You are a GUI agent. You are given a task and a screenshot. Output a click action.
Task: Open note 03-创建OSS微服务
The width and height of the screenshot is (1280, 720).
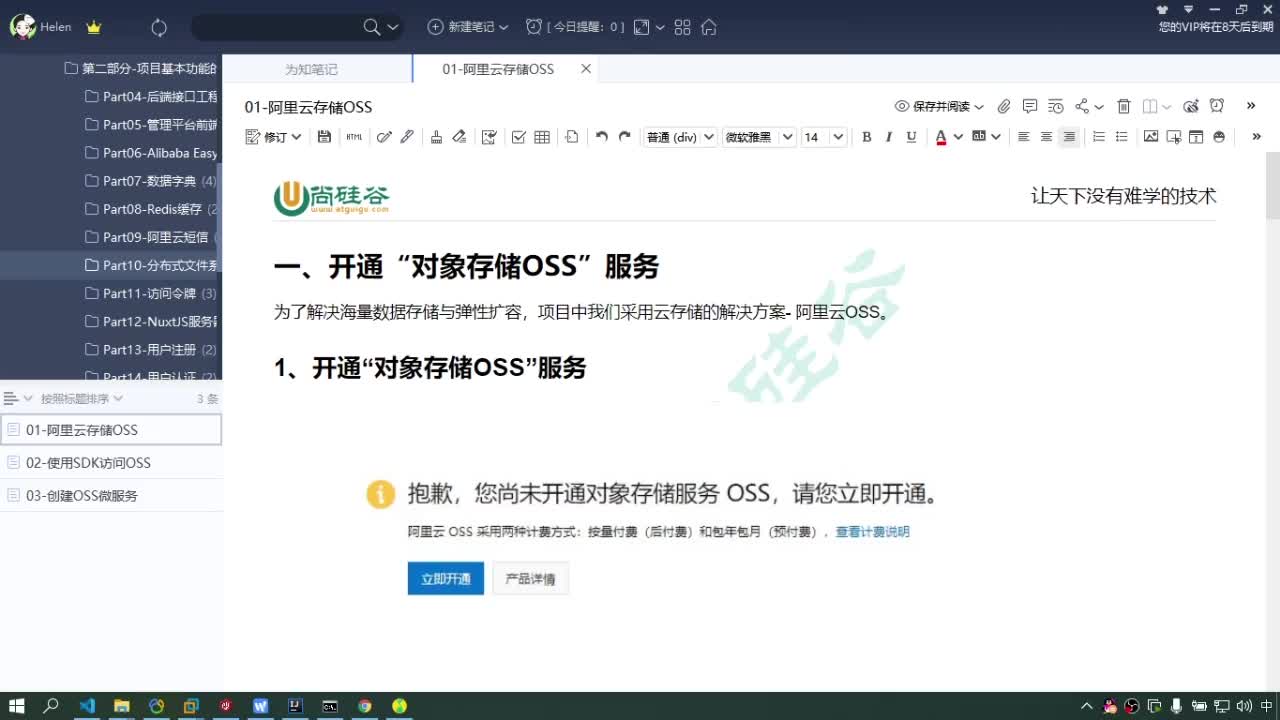(x=111, y=495)
